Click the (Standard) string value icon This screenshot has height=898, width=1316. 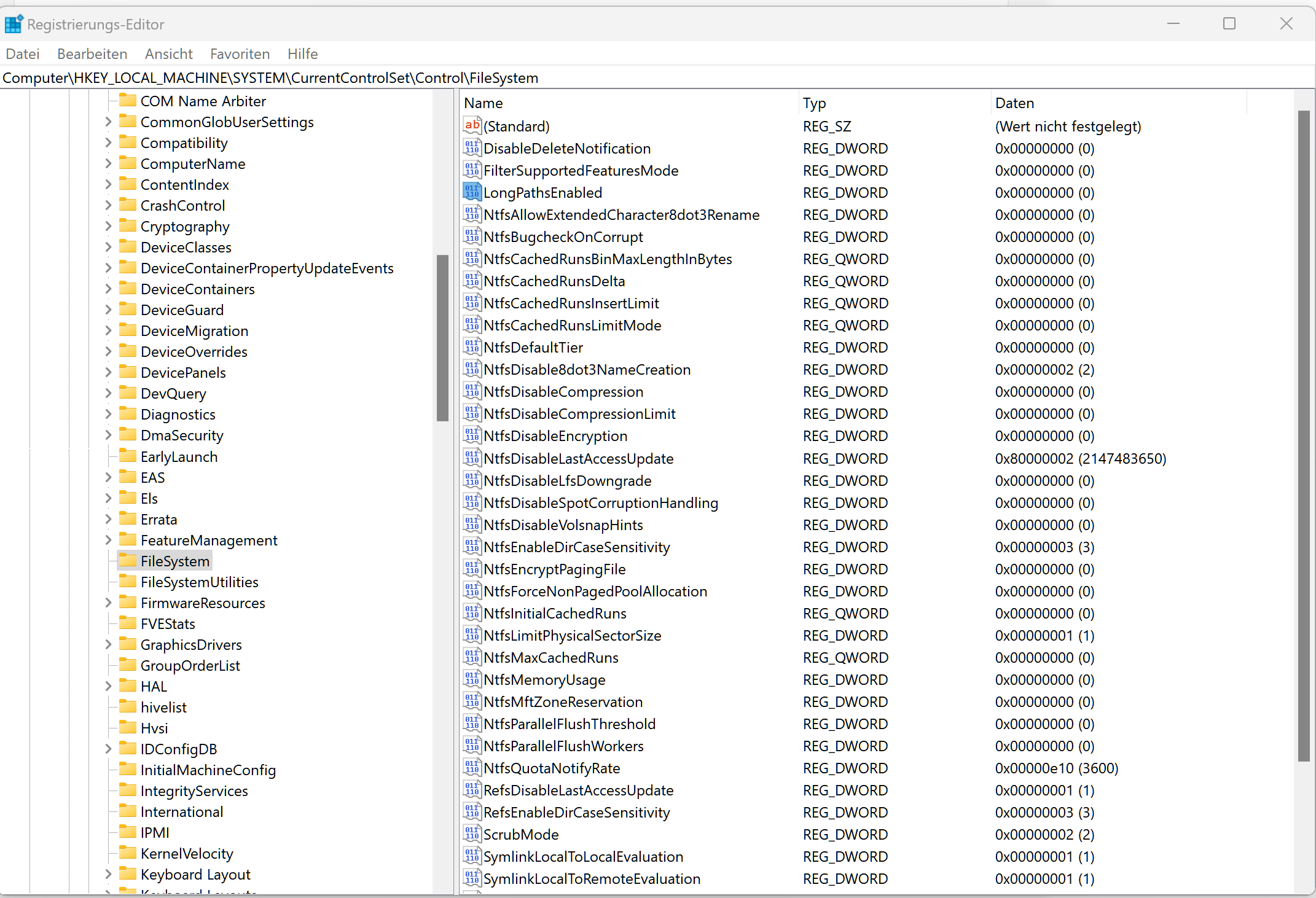tap(472, 126)
